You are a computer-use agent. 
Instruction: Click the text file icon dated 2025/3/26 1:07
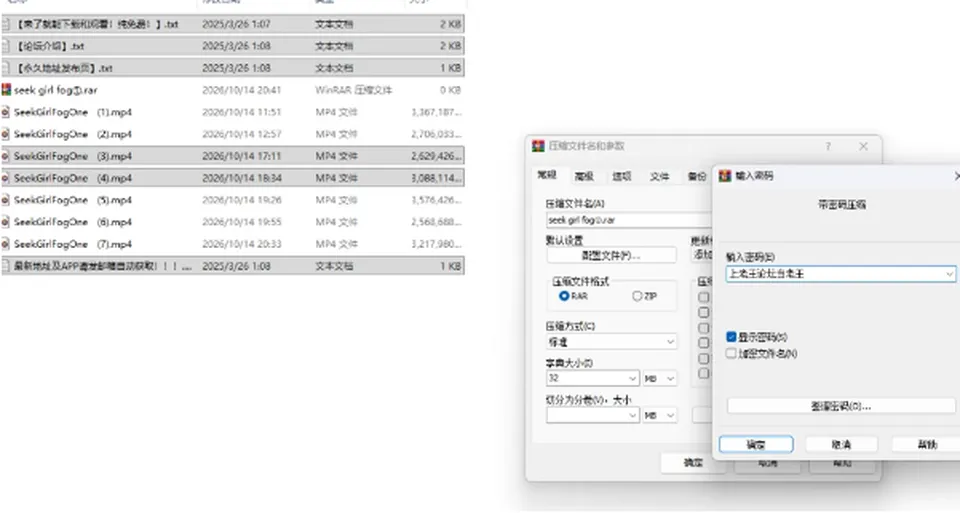coord(6,24)
